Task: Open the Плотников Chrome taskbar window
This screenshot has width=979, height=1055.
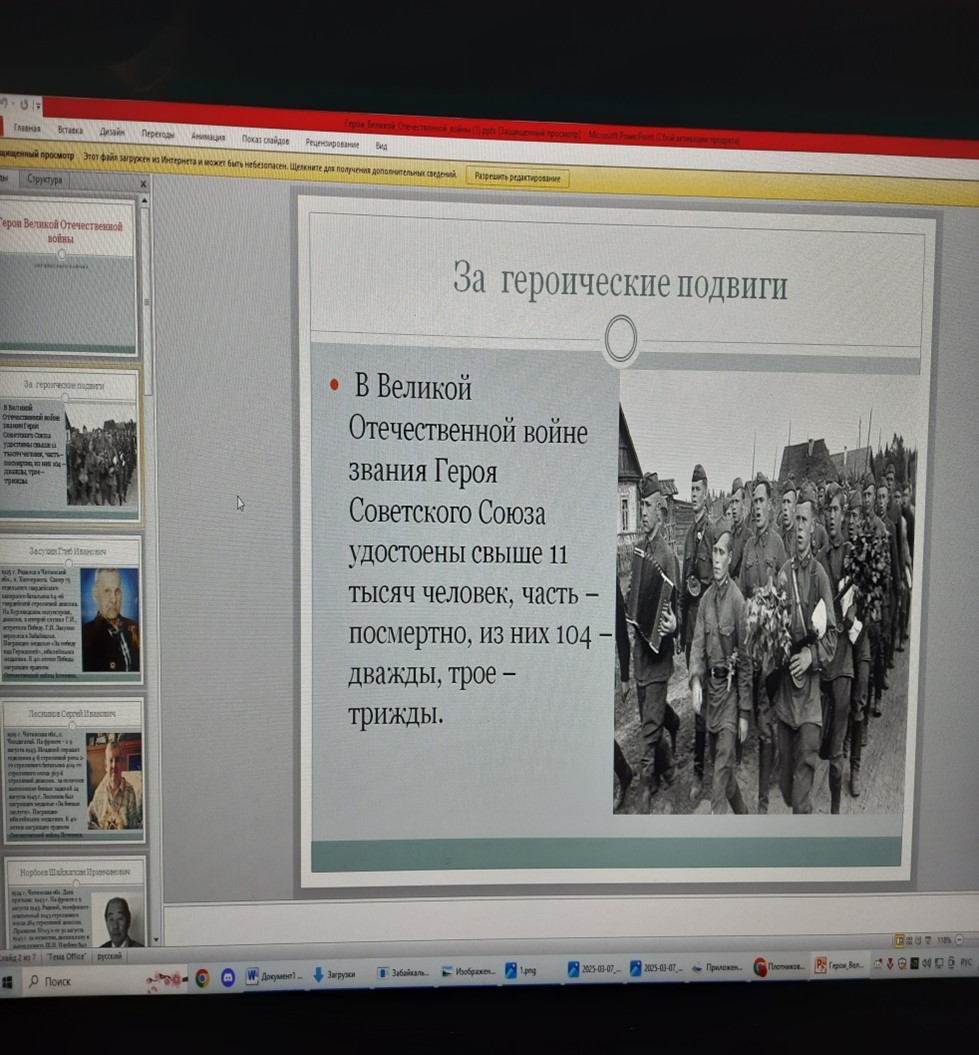Action: [x=779, y=966]
